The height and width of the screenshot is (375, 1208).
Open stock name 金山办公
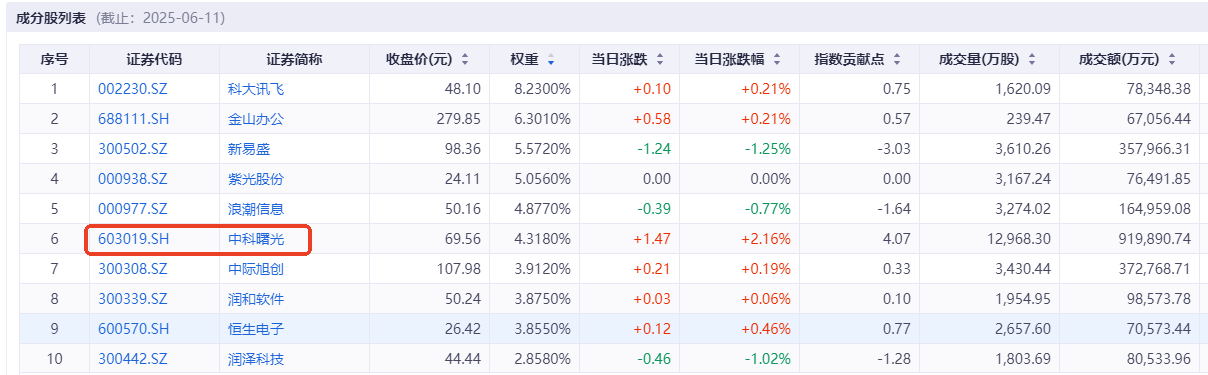tap(256, 119)
